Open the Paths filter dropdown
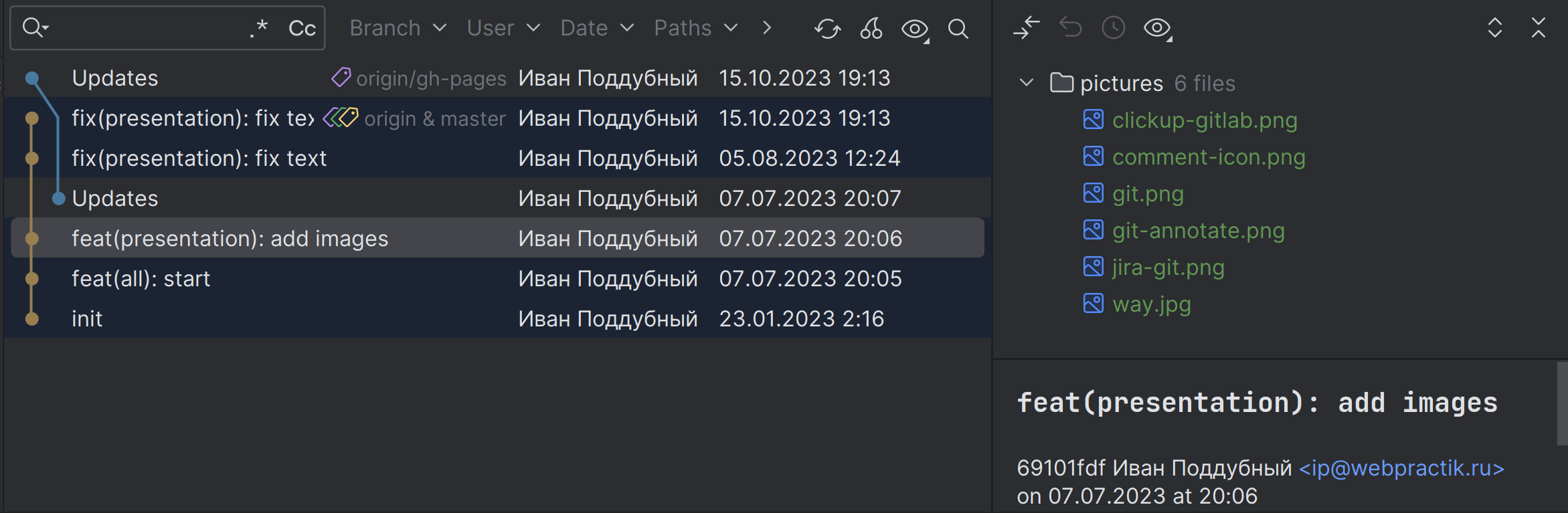1568x513 pixels. (x=695, y=28)
